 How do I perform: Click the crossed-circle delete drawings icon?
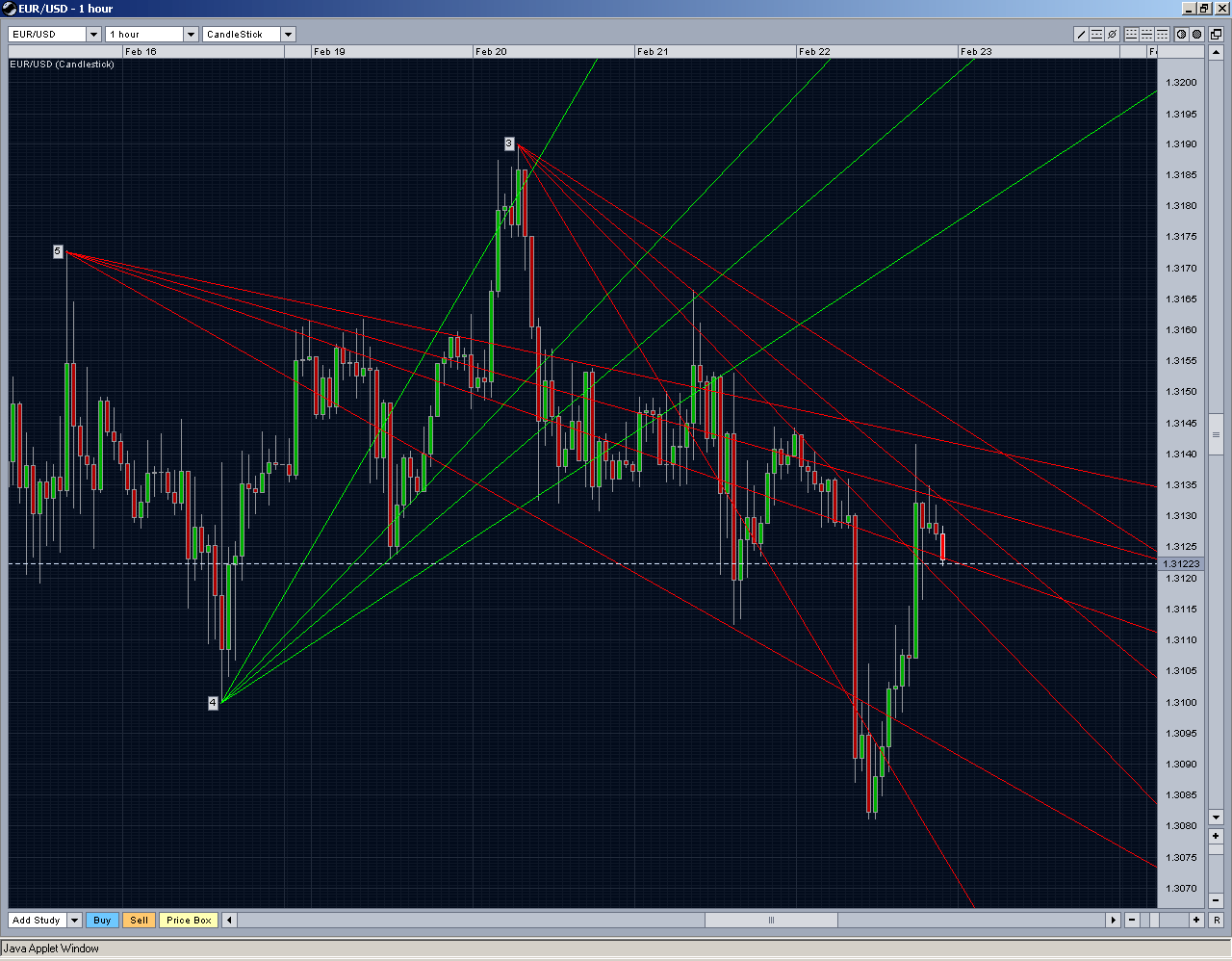[1112, 34]
